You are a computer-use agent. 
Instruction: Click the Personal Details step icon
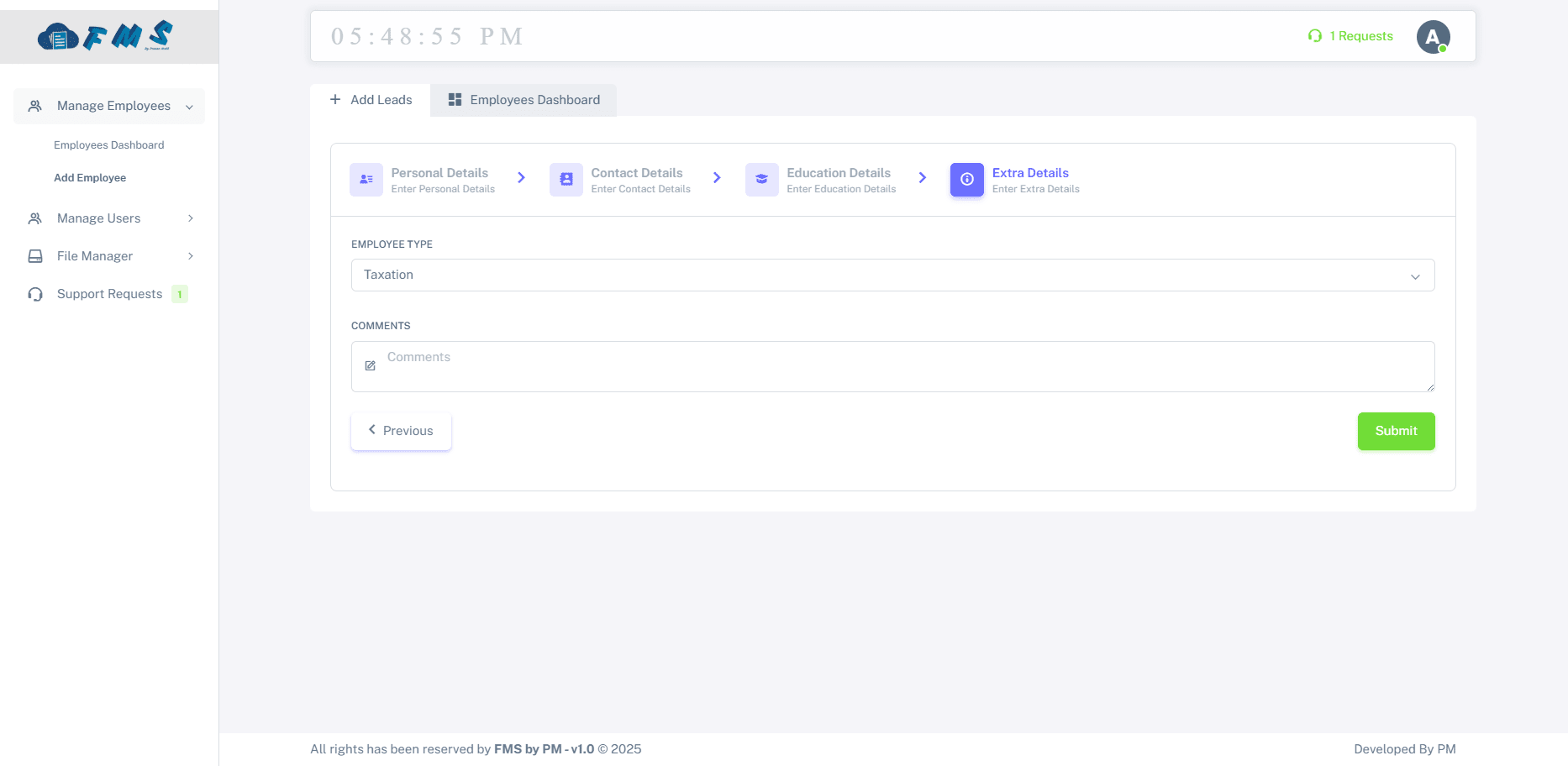coord(366,180)
